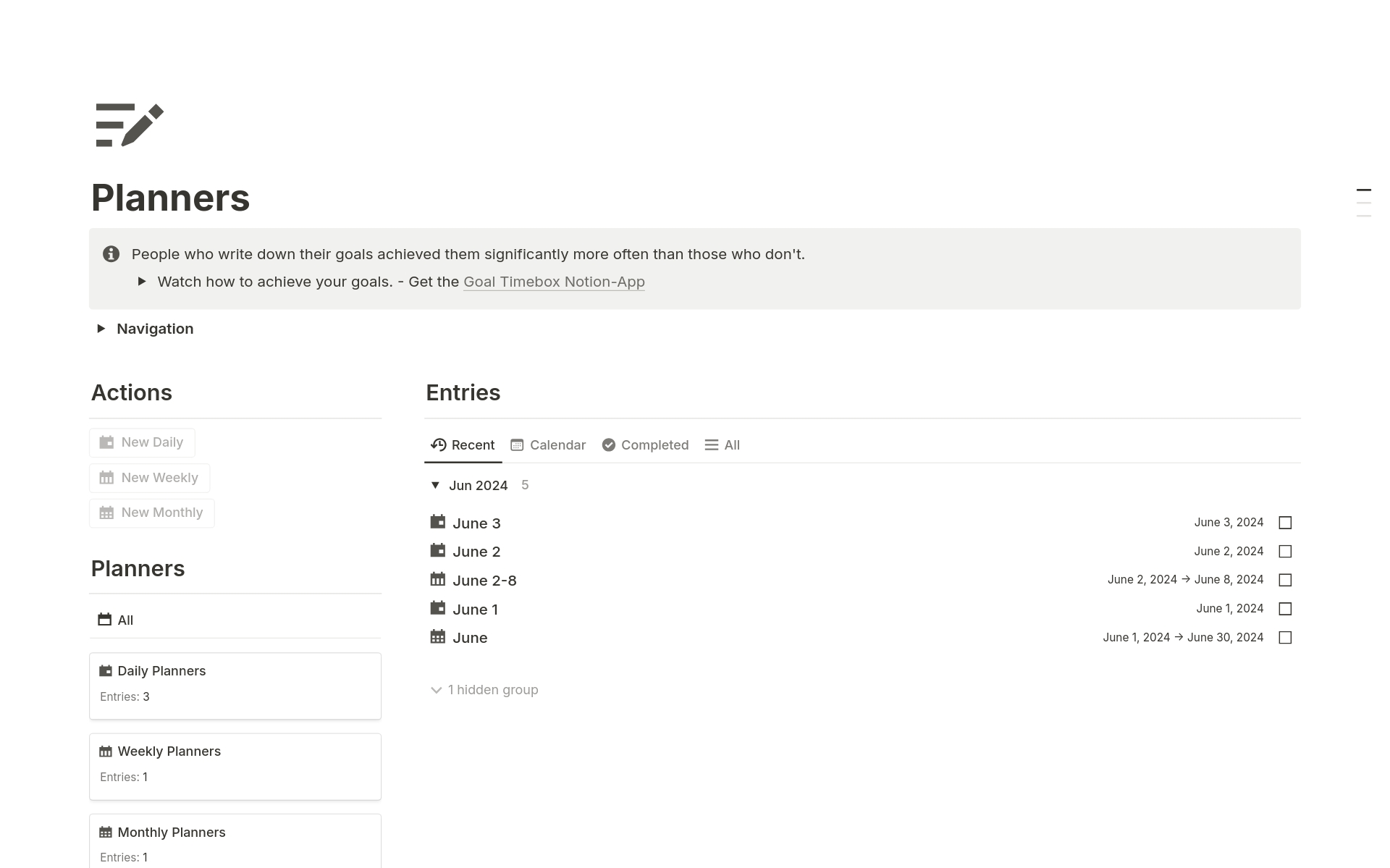Tick the checkbox for June 2-8
Image resolution: width=1390 pixels, height=868 pixels.
coord(1285,580)
